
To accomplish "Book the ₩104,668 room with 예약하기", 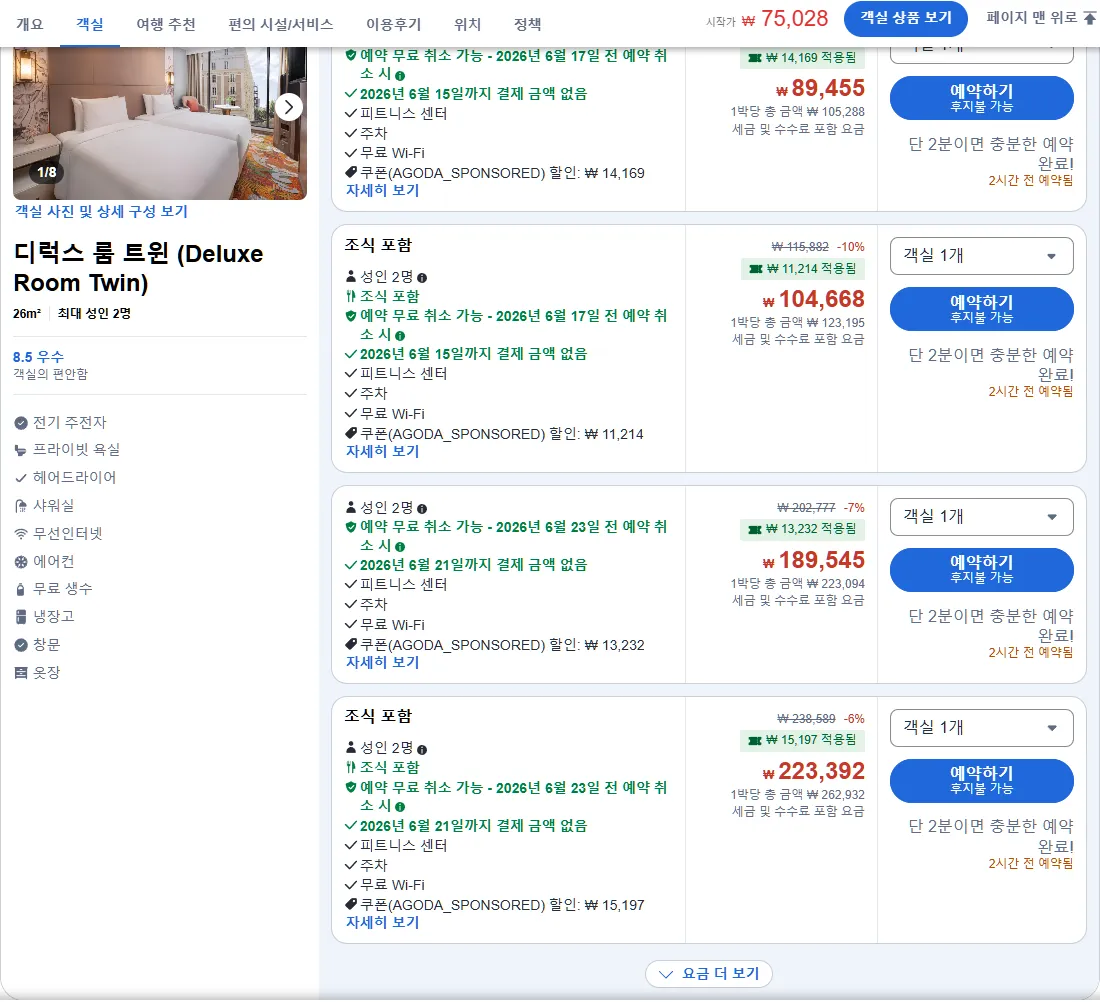I will pyautogui.click(x=981, y=309).
